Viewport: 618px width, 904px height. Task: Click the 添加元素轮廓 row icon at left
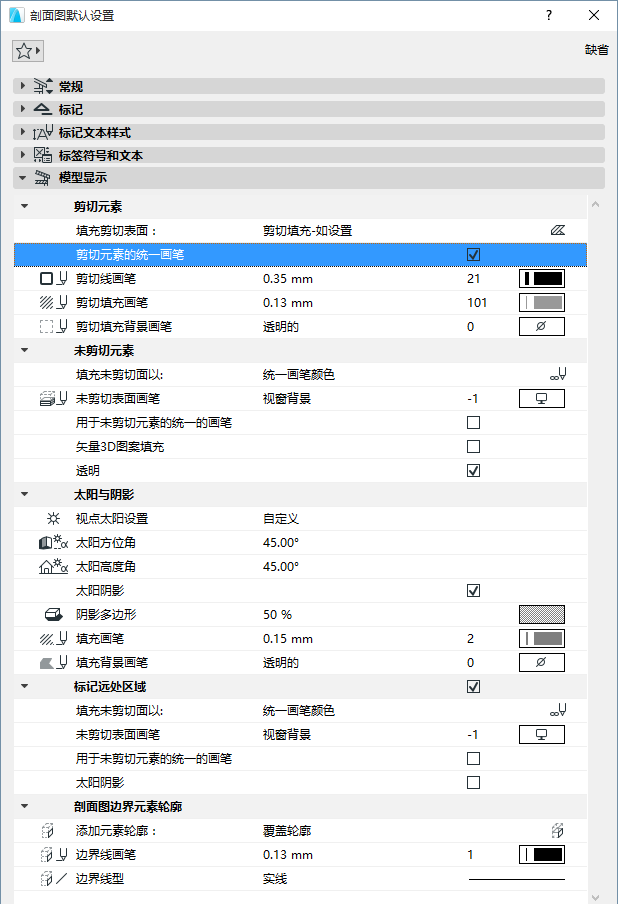(x=48, y=831)
